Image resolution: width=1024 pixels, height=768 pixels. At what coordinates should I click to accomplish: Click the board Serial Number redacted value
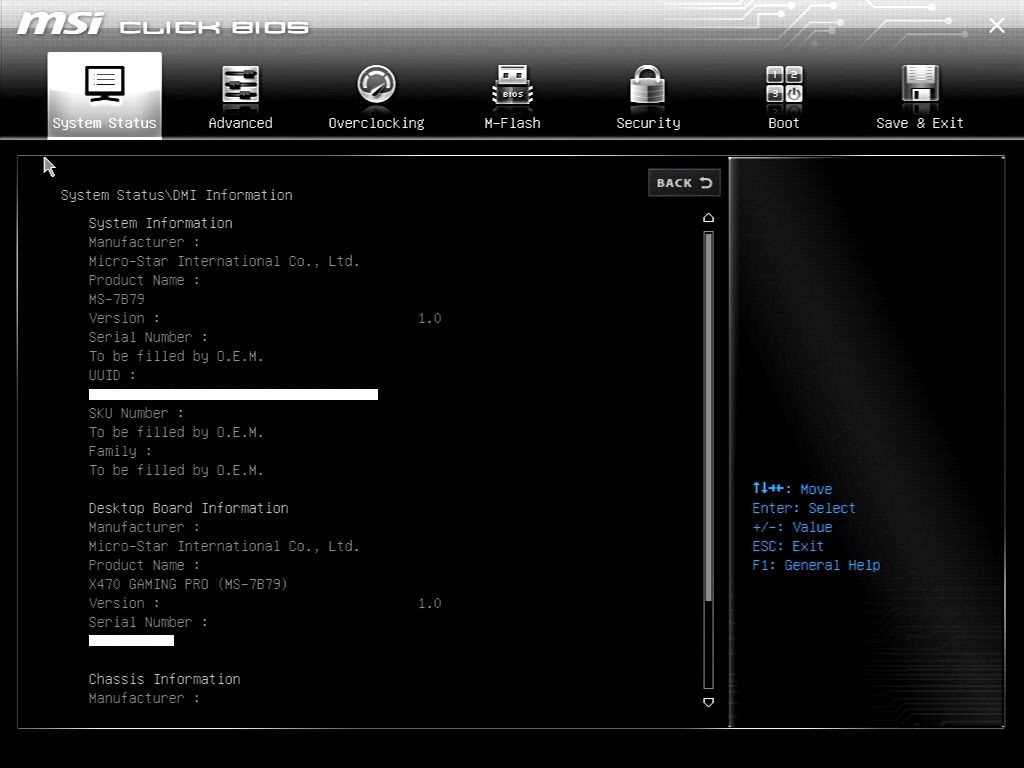[x=131, y=641]
